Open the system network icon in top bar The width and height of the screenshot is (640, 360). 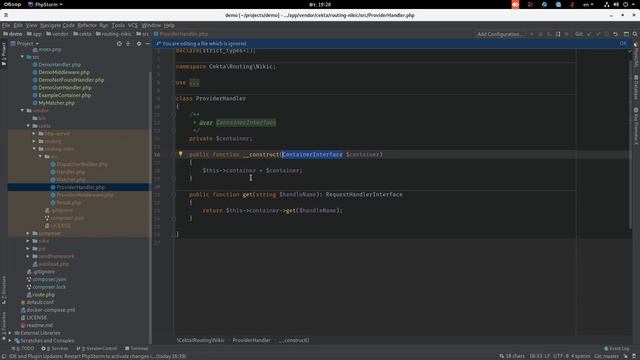tap(607, 4)
